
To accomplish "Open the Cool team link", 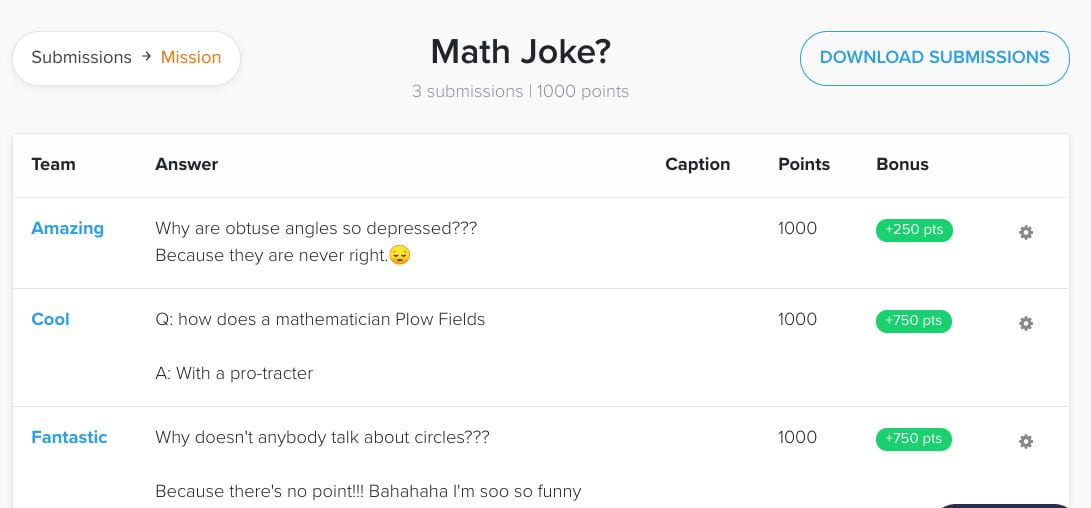I will click(x=50, y=319).
